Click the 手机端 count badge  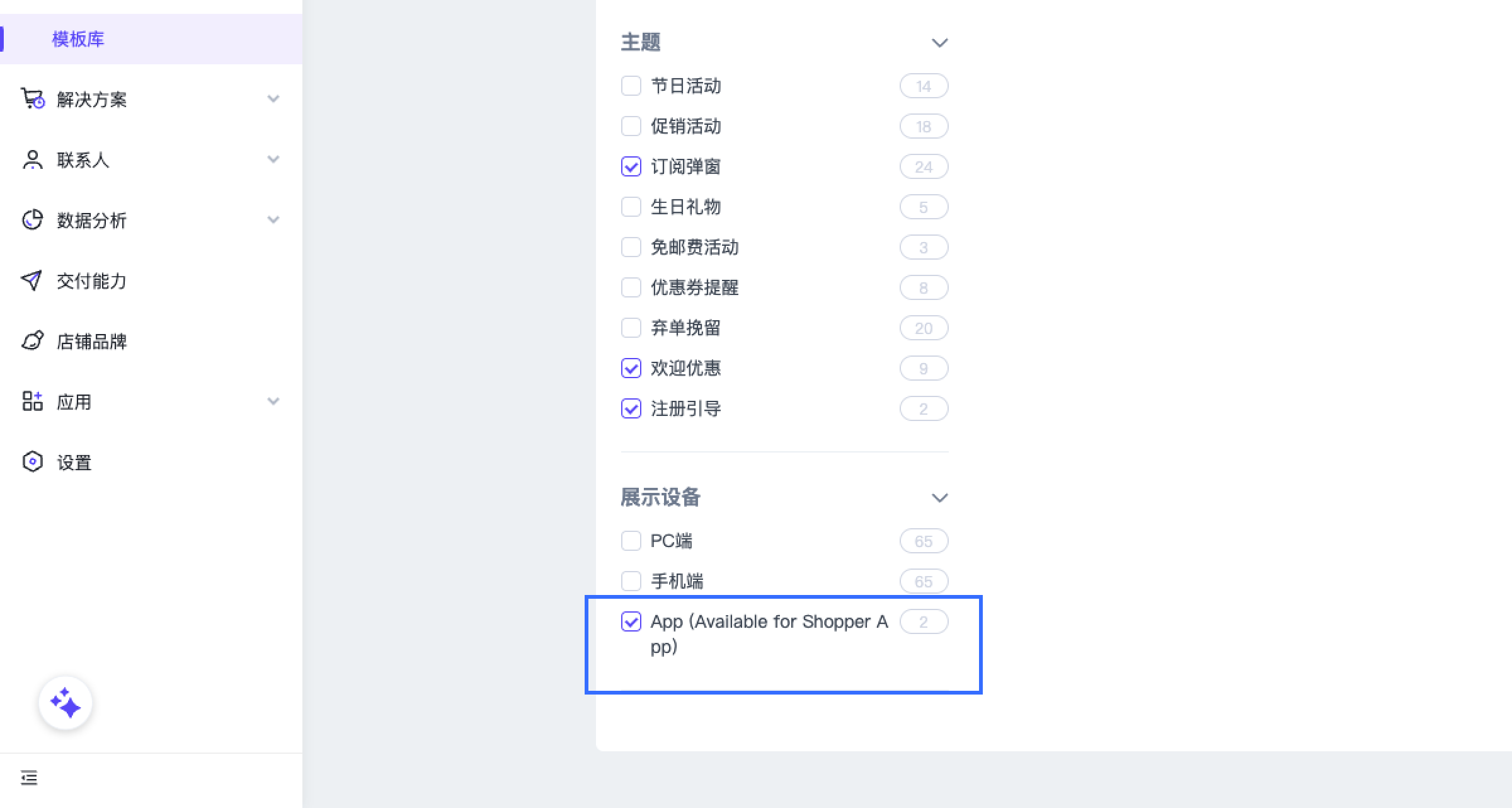[923, 581]
